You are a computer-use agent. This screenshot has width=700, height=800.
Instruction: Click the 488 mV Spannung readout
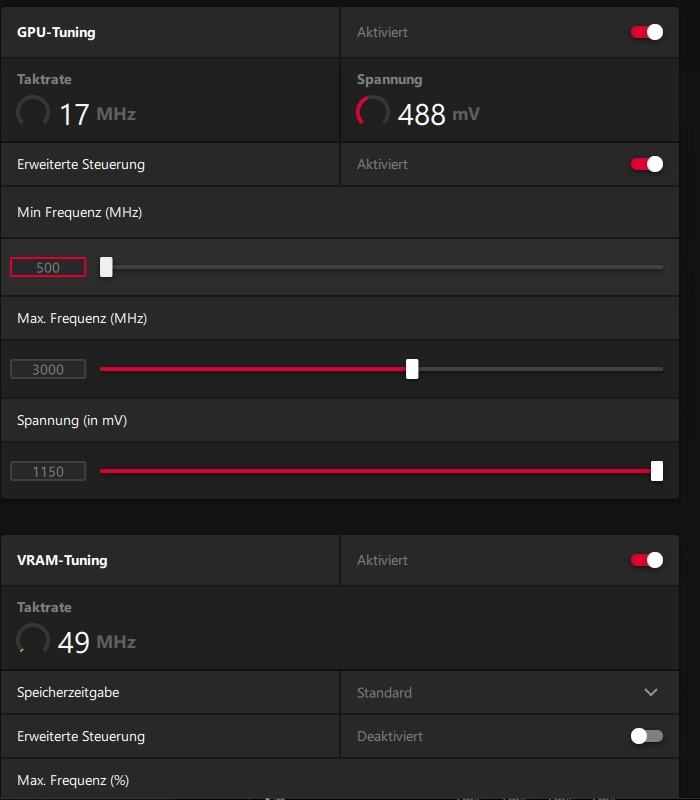point(437,114)
